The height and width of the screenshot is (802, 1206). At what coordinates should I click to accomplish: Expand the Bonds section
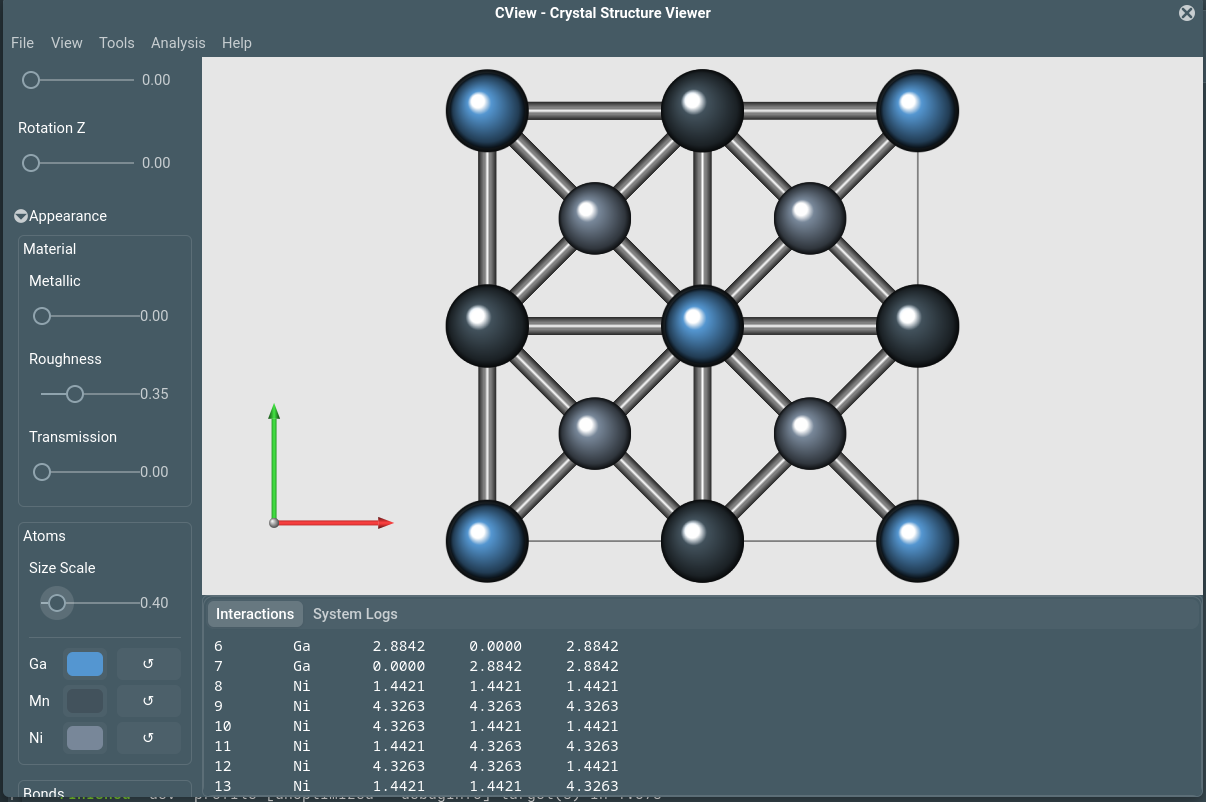(43, 792)
